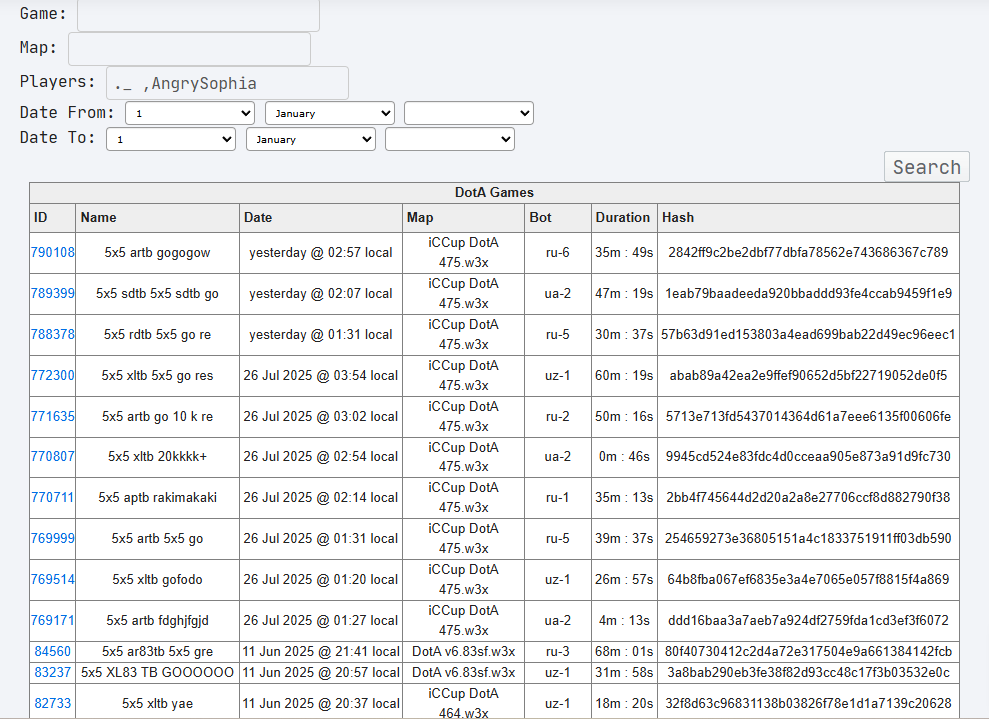
Task: Select game name '5x5 xltb 5x5 go res'
Action: coord(157,376)
